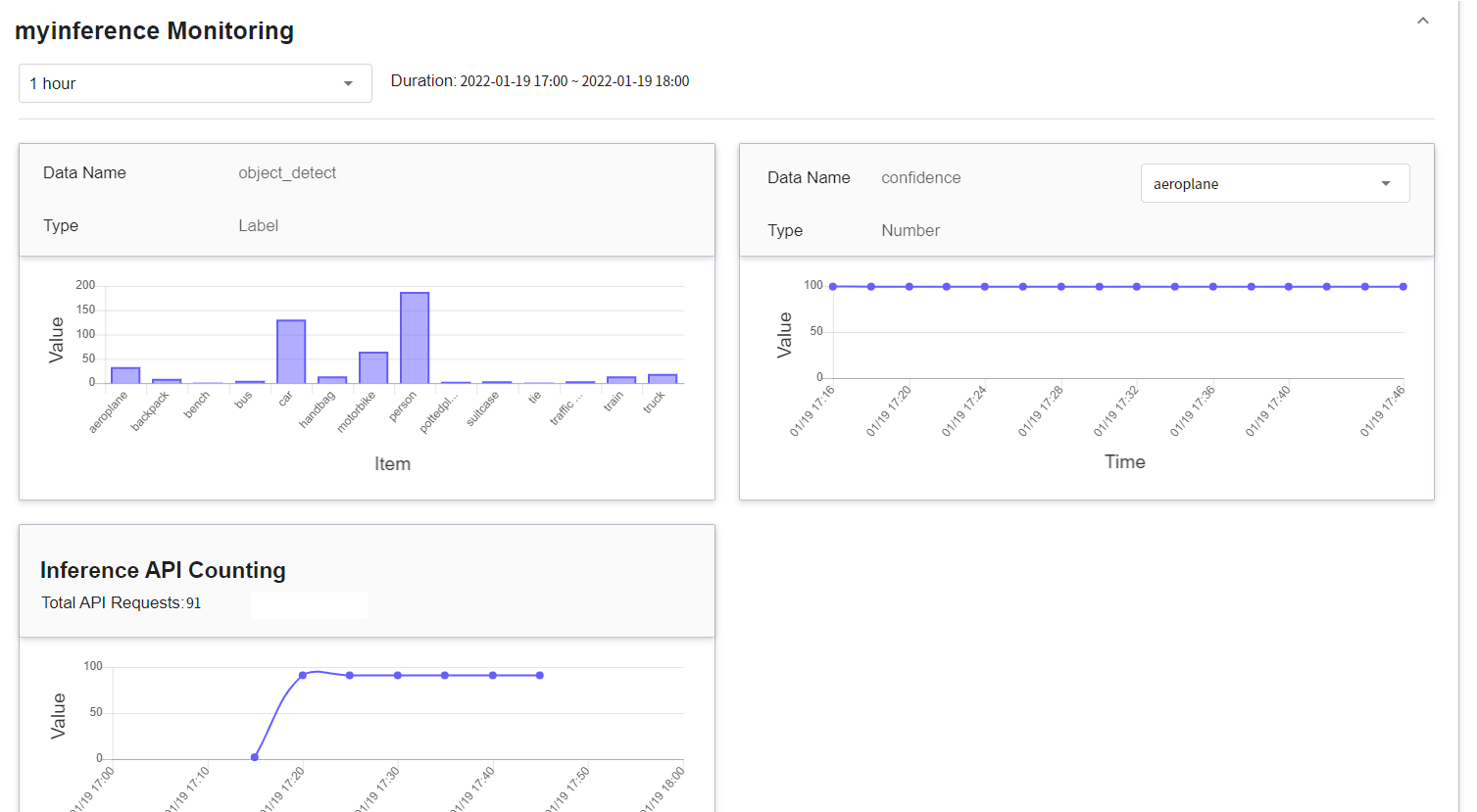Click the first data point in confidence chart
The image size is (1477, 812).
833,286
